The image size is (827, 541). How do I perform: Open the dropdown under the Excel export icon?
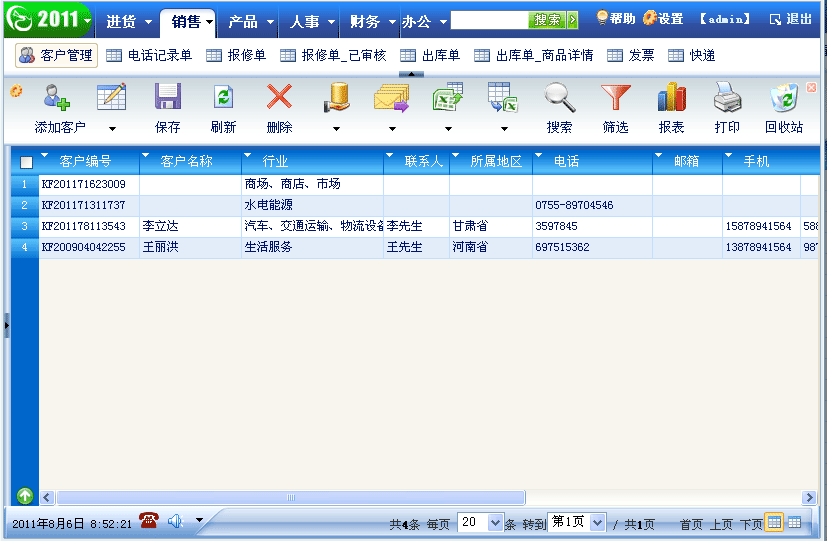pyautogui.click(x=448, y=128)
